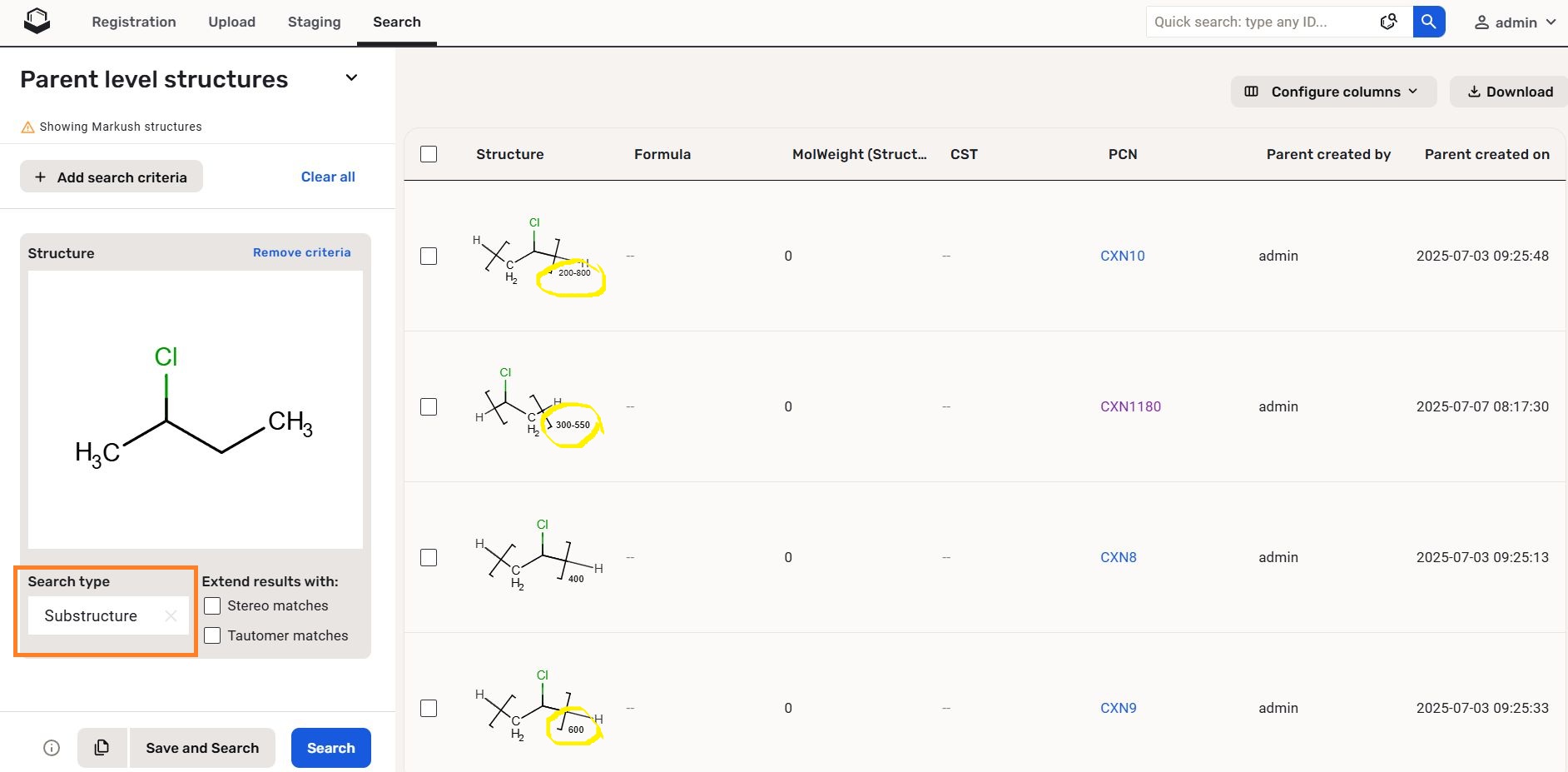This screenshot has width=1568, height=772.
Task: Clear the Substructure search type value
Action: (x=171, y=616)
